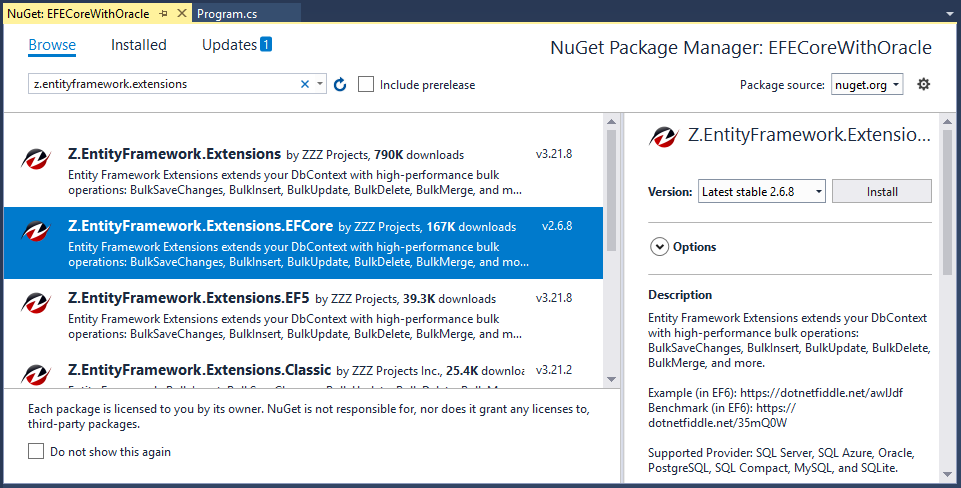Click the details pane scrollbar thumb
This screenshot has width=961, height=488.
(x=948, y=202)
